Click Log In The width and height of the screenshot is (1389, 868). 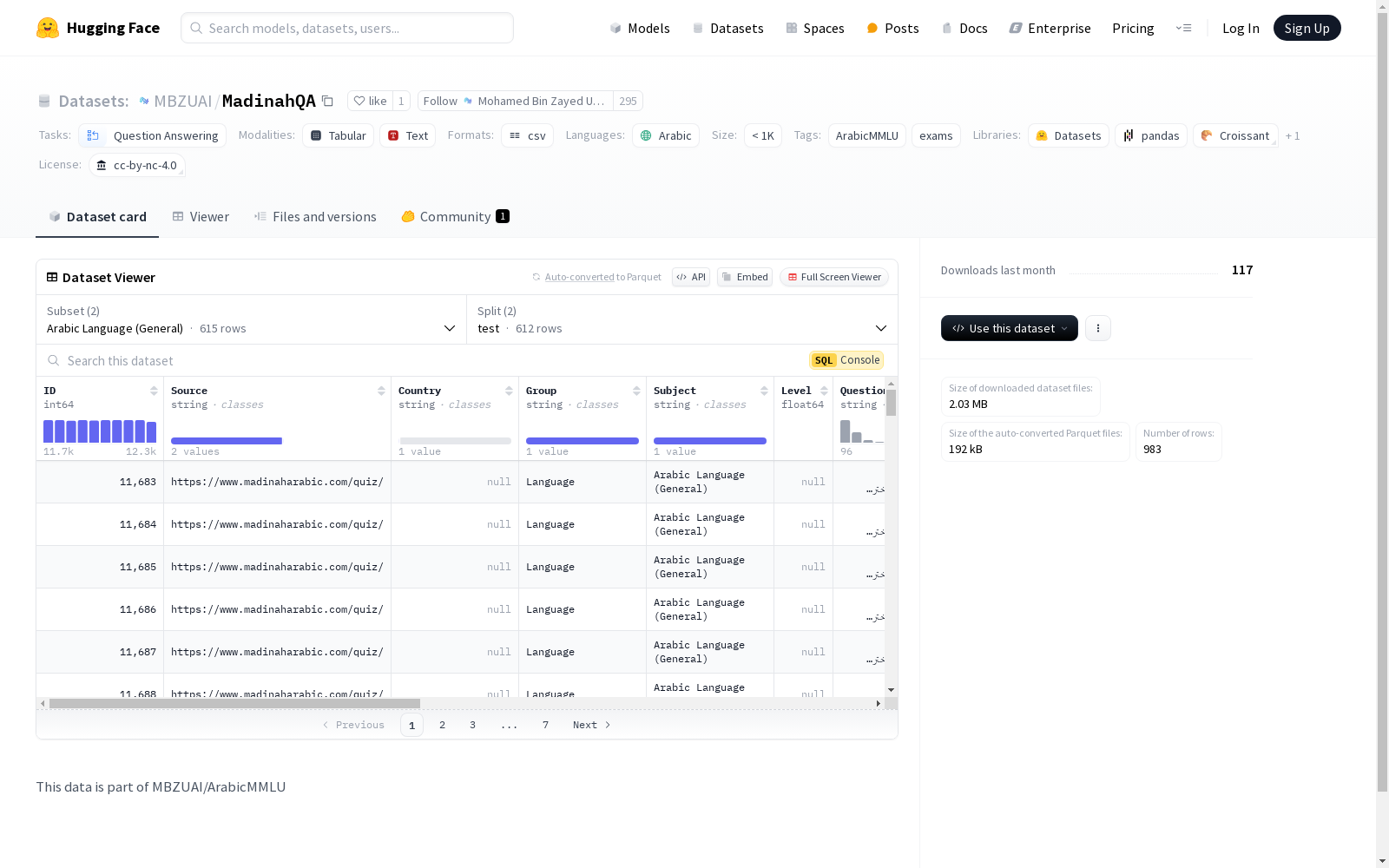click(1241, 28)
